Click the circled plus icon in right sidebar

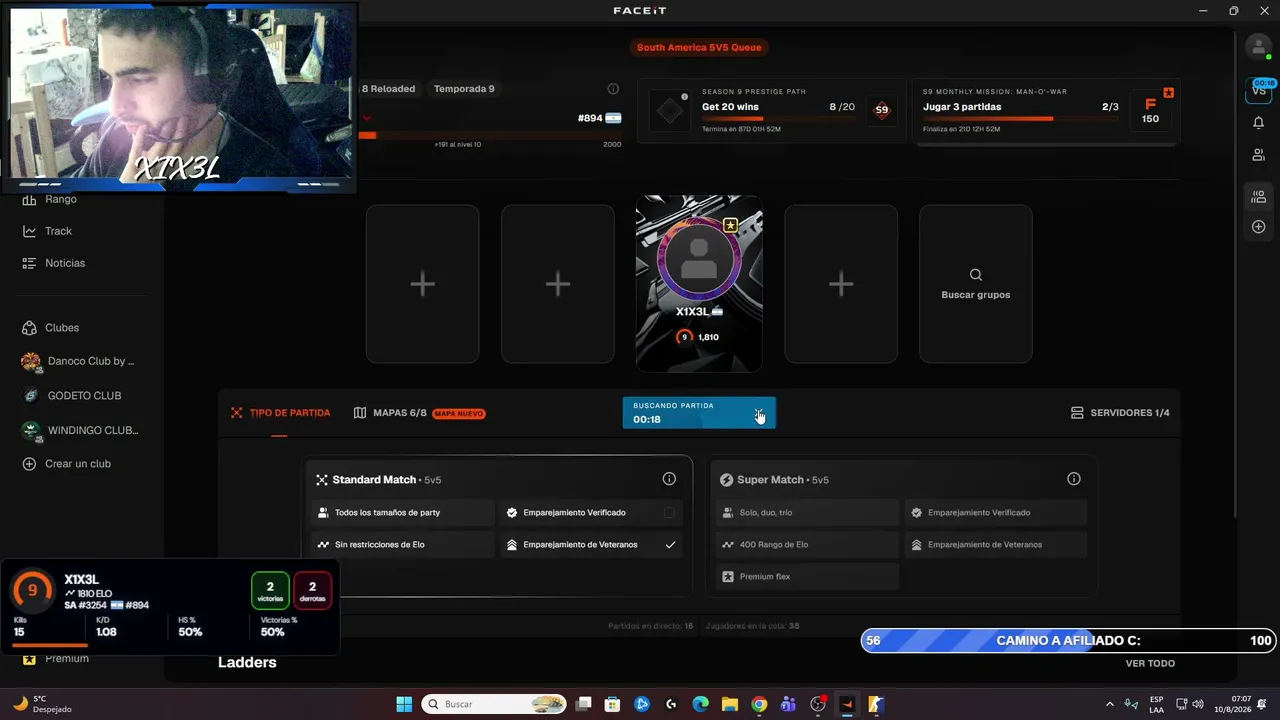click(1258, 227)
